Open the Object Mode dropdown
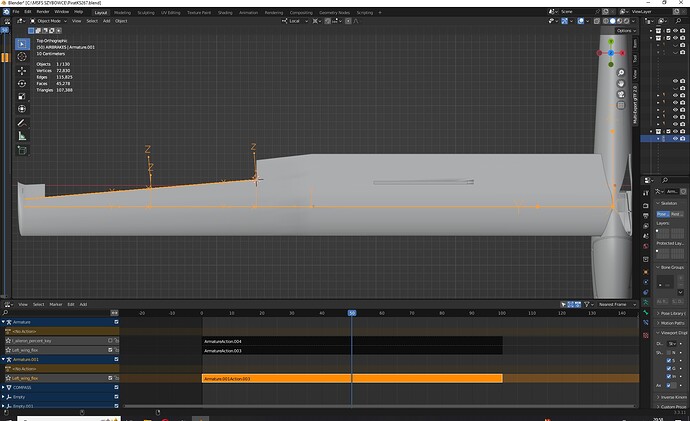Viewport: 690px width, 421px height. click(48, 21)
